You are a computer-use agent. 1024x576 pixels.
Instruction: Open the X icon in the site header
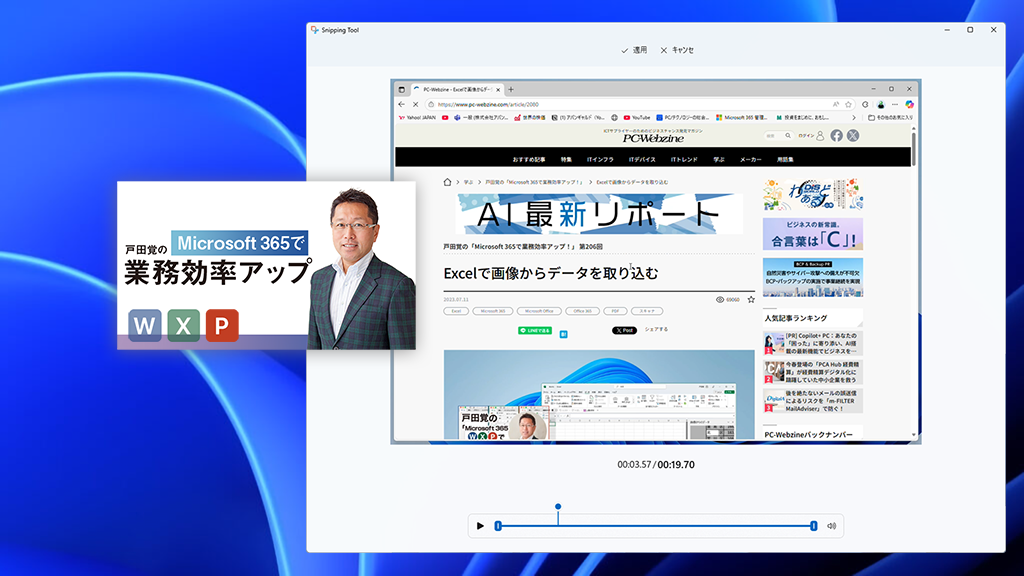pos(853,136)
